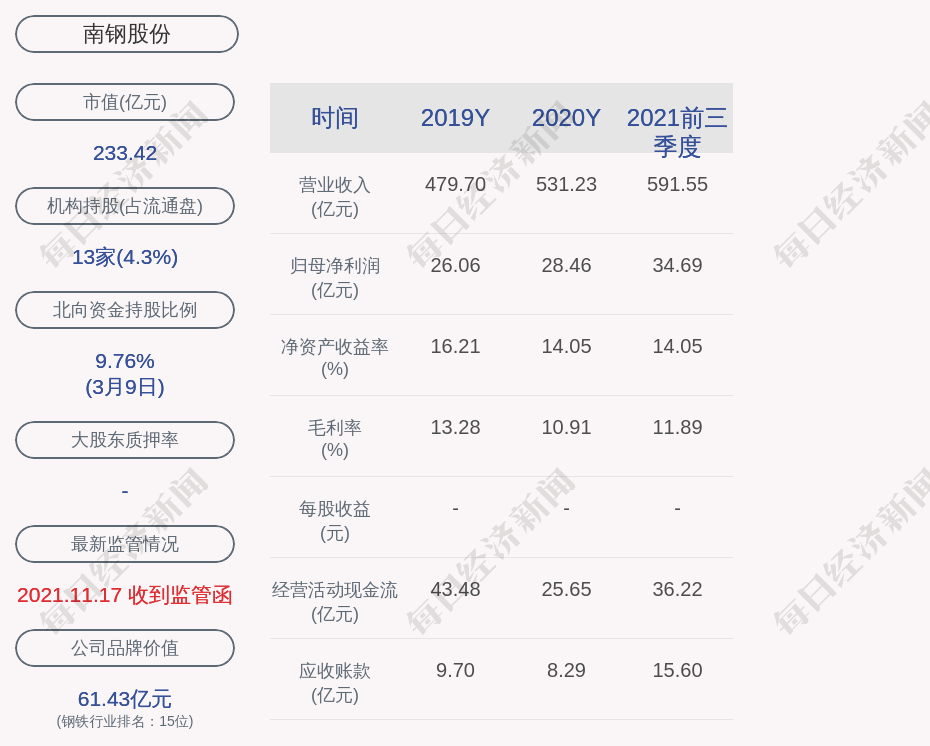Select the 公司品牌价值 pill
The height and width of the screenshot is (746, 930).
(125, 648)
